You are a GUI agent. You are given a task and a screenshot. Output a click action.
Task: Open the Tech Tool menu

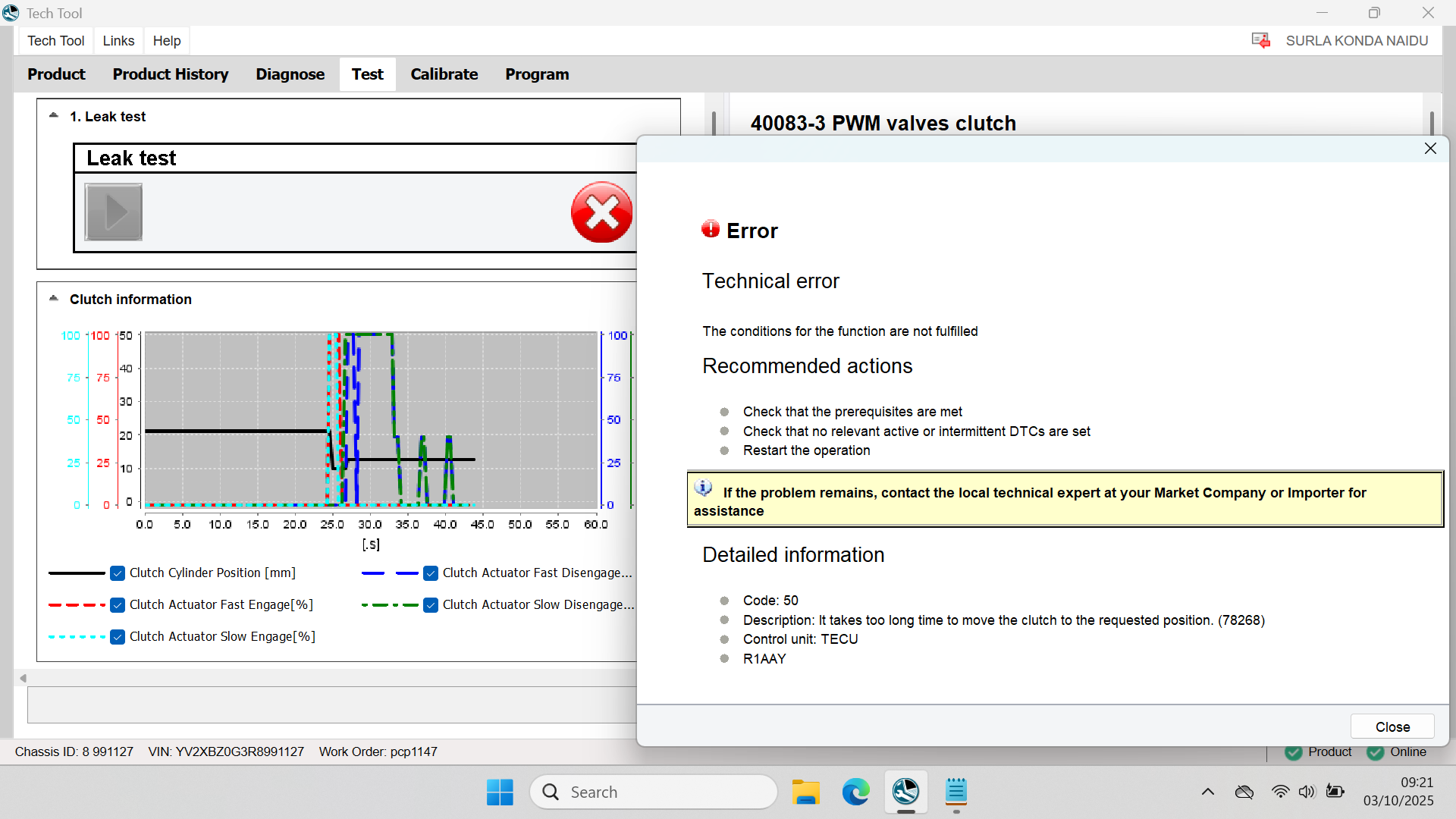coord(56,41)
